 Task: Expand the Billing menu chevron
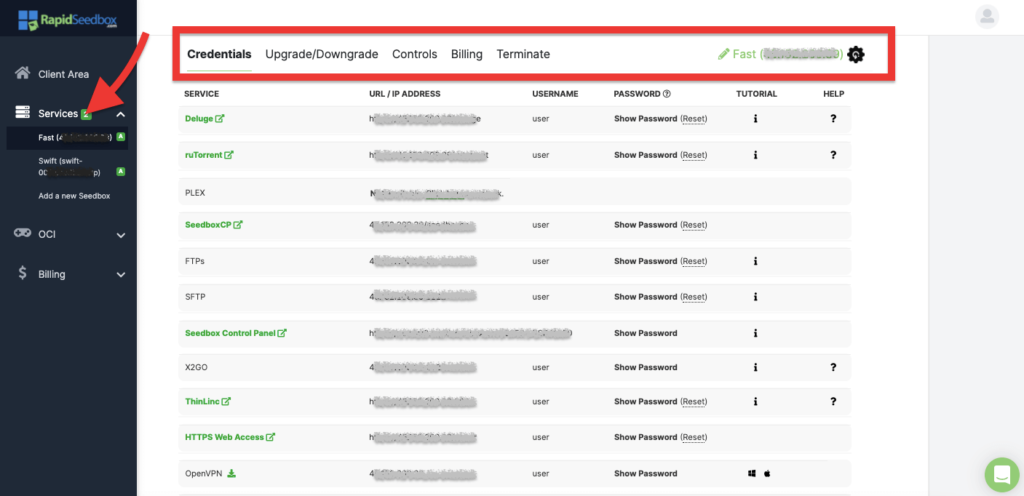(x=121, y=275)
